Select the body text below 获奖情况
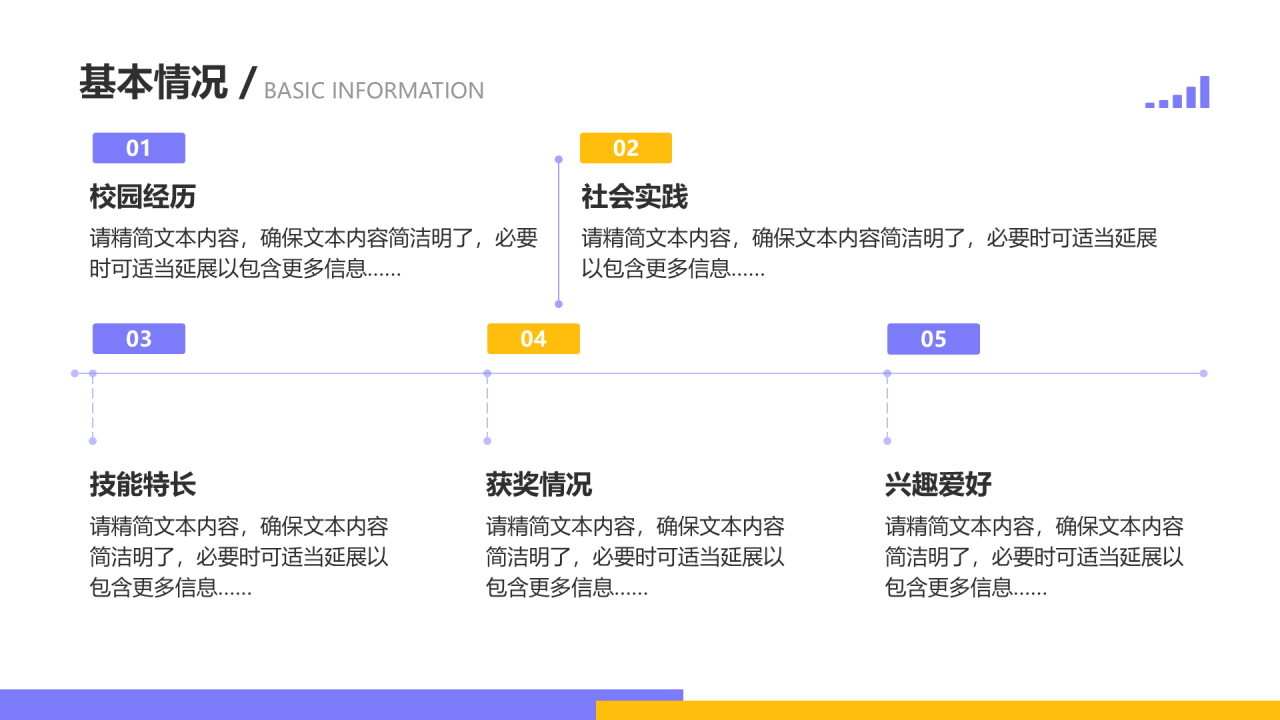 [x=635, y=557]
